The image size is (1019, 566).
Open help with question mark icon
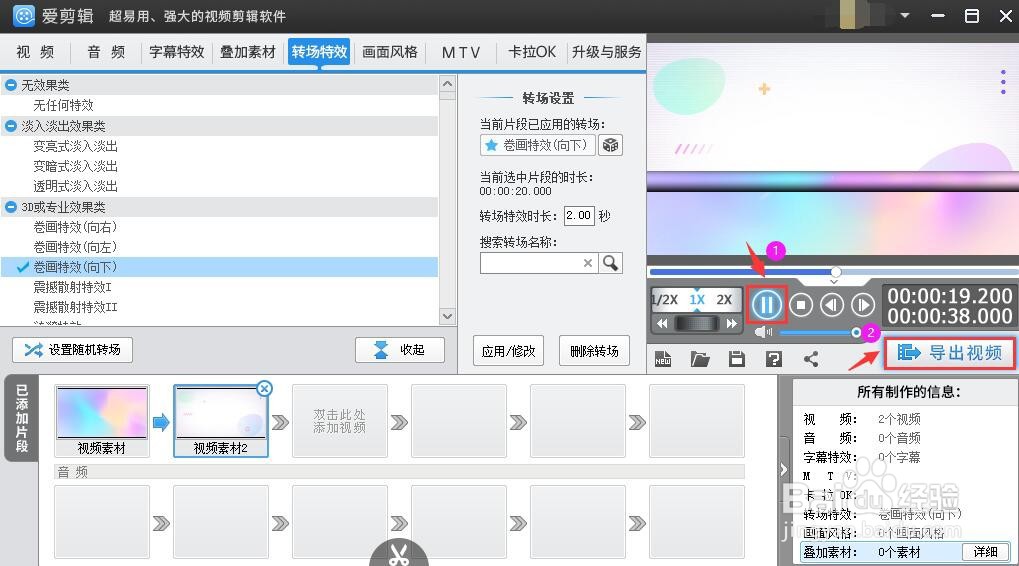click(773, 359)
